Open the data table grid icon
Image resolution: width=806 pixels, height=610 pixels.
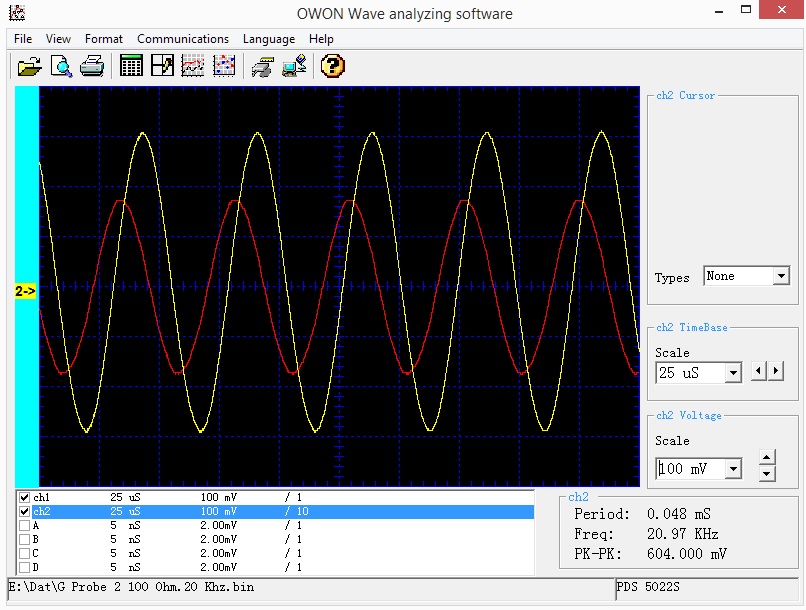click(131, 66)
